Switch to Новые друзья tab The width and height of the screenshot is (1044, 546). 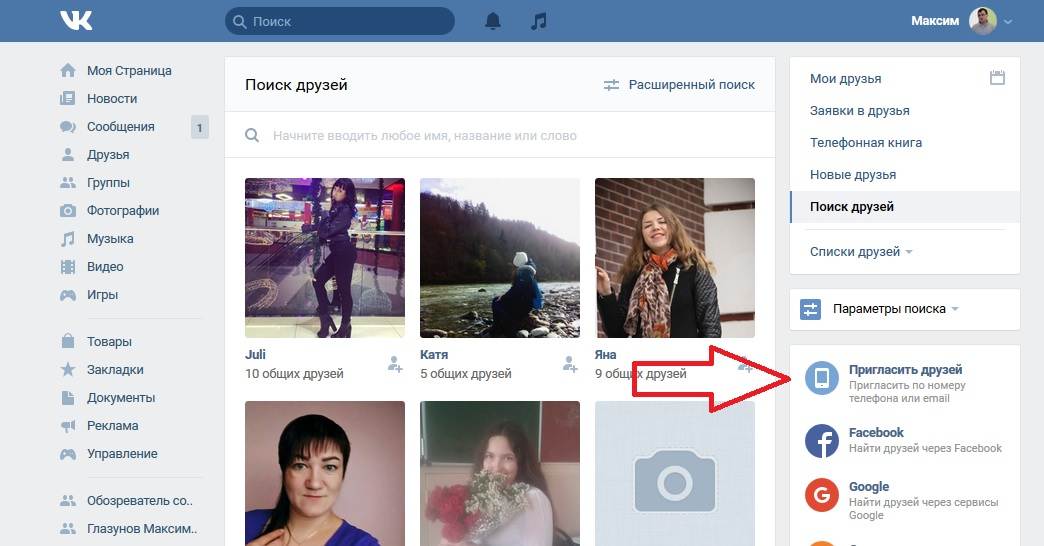tap(853, 174)
